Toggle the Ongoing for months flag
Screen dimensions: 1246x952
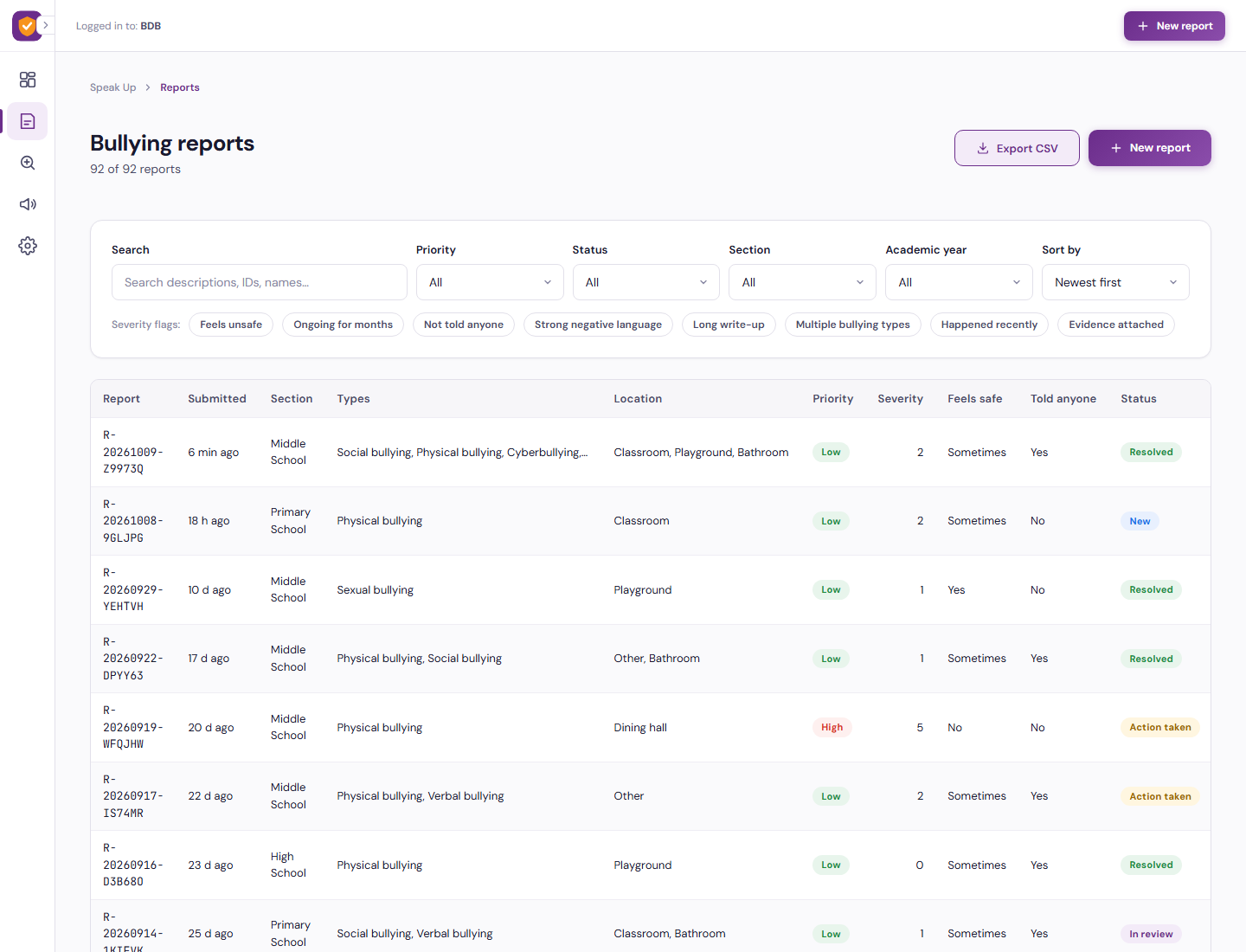pyautogui.click(x=343, y=325)
